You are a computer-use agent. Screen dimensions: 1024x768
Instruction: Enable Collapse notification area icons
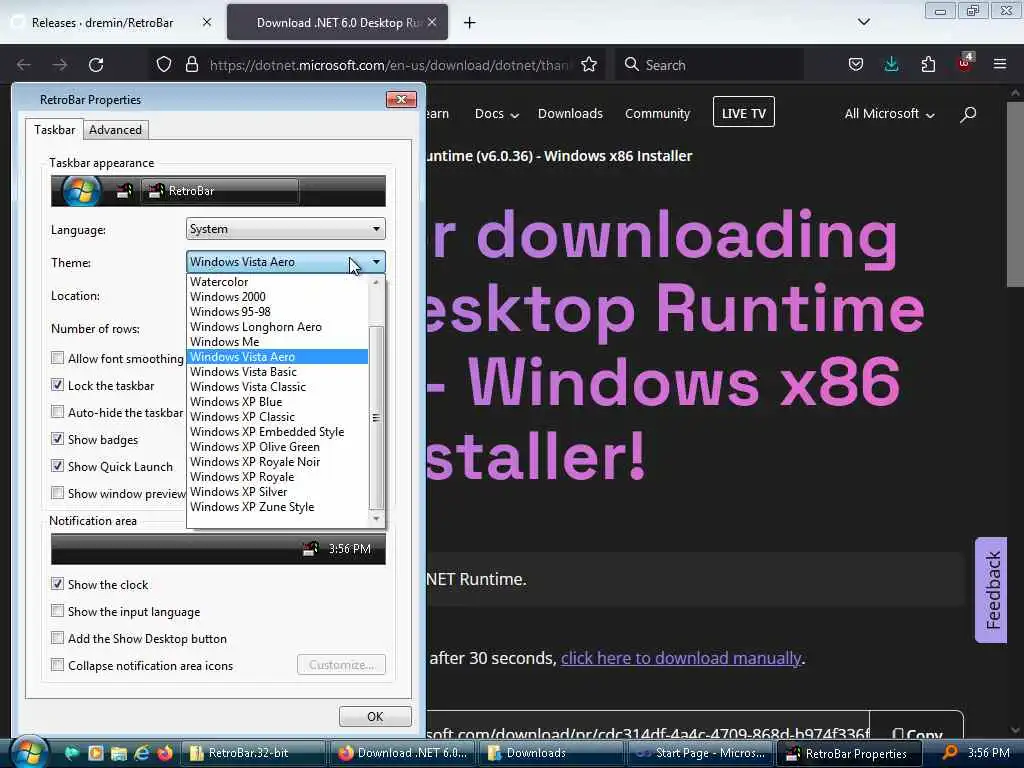[57, 665]
